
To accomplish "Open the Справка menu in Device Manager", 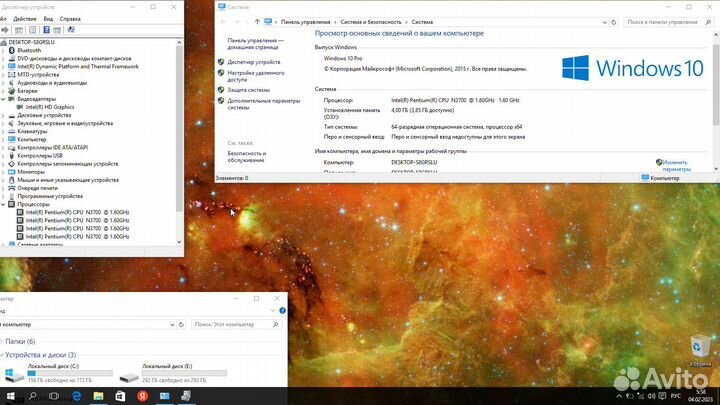I will click(x=70, y=19).
